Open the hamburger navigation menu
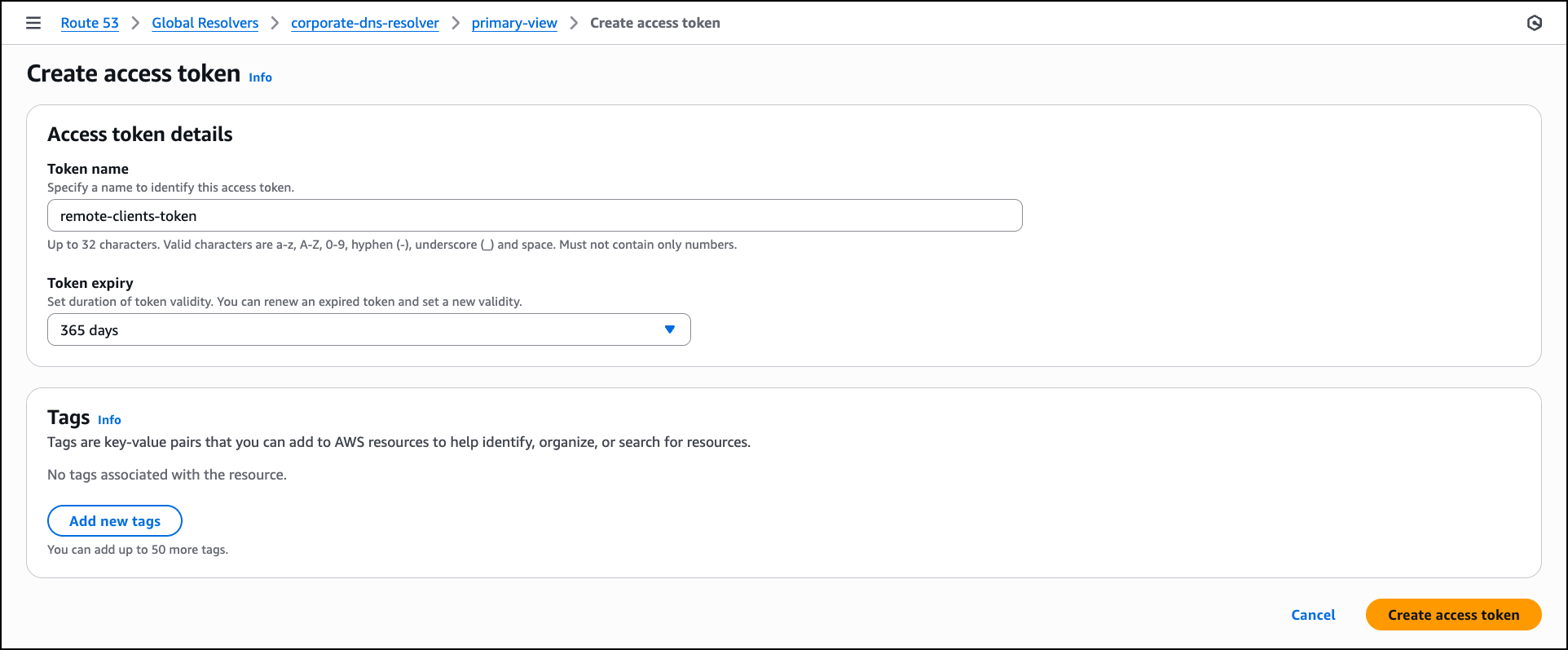The width and height of the screenshot is (1568, 650). pyautogui.click(x=33, y=23)
